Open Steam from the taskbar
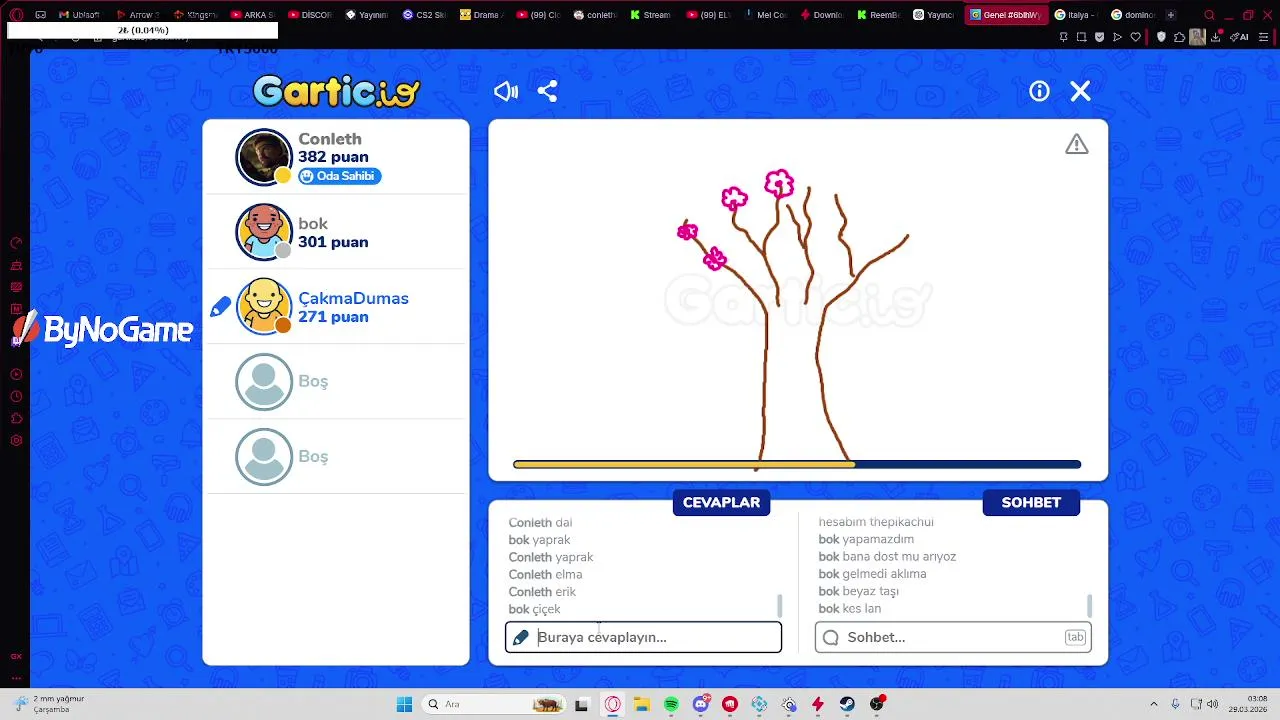 tap(847, 704)
